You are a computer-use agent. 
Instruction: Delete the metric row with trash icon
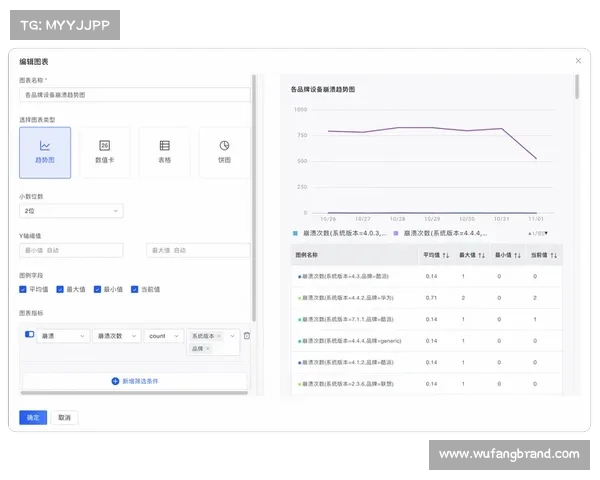(x=247, y=336)
